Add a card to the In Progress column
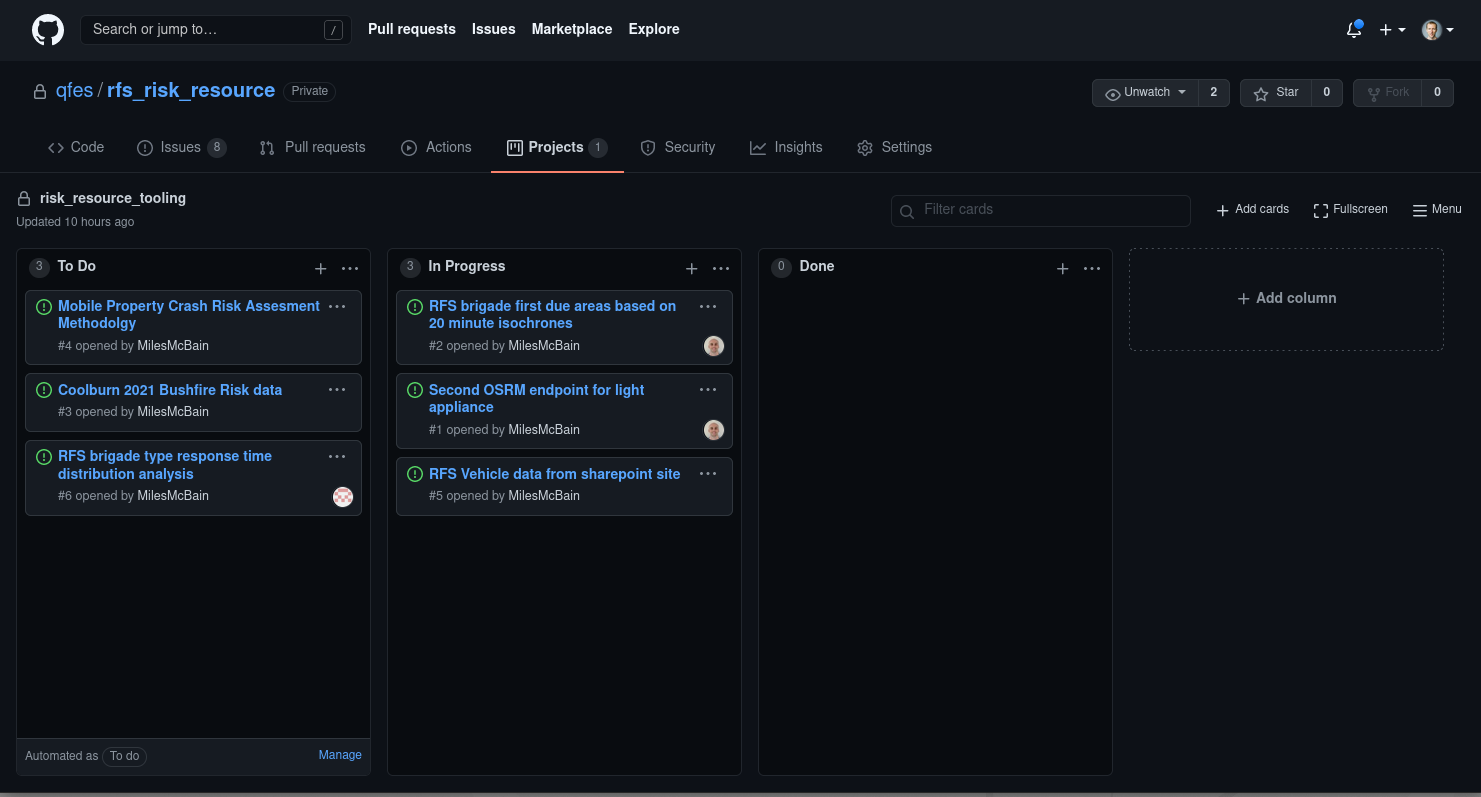Screen dimensions: 1481x797 tap(691, 268)
